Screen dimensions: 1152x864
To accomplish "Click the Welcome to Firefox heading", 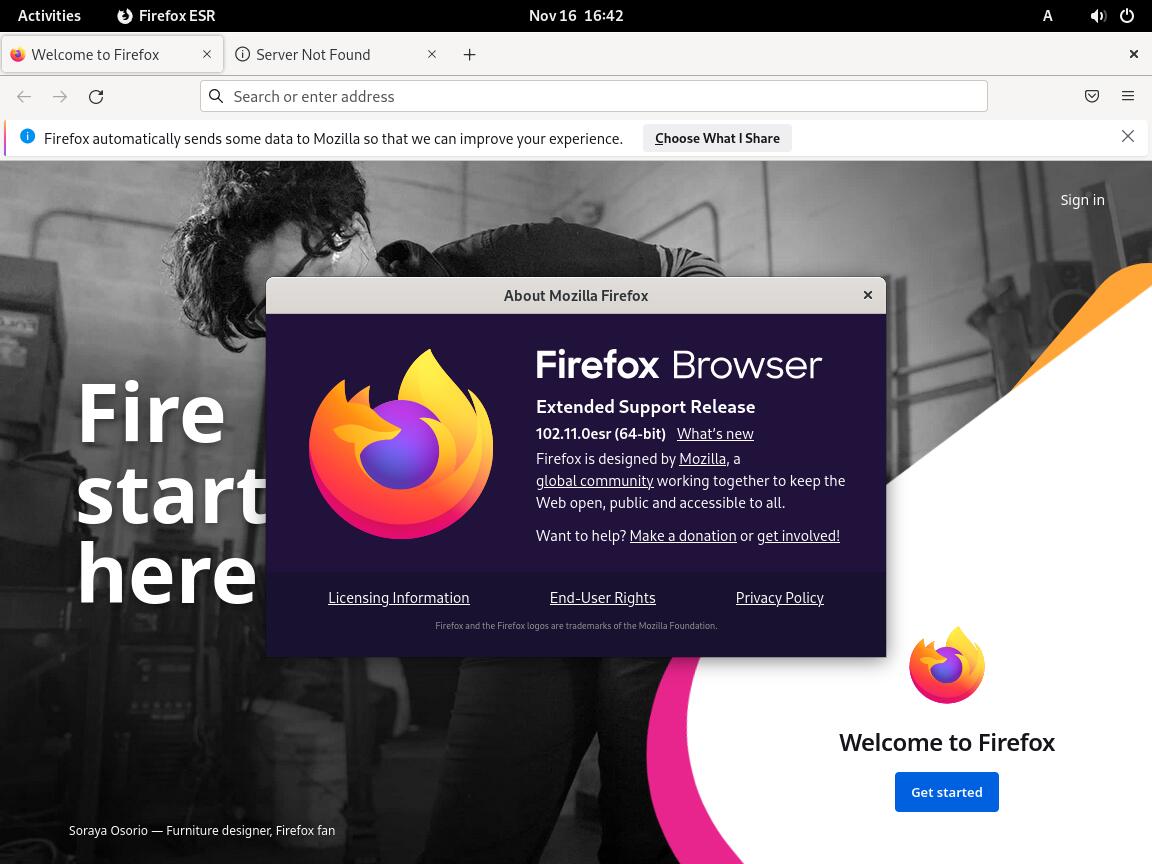I will point(946,742).
